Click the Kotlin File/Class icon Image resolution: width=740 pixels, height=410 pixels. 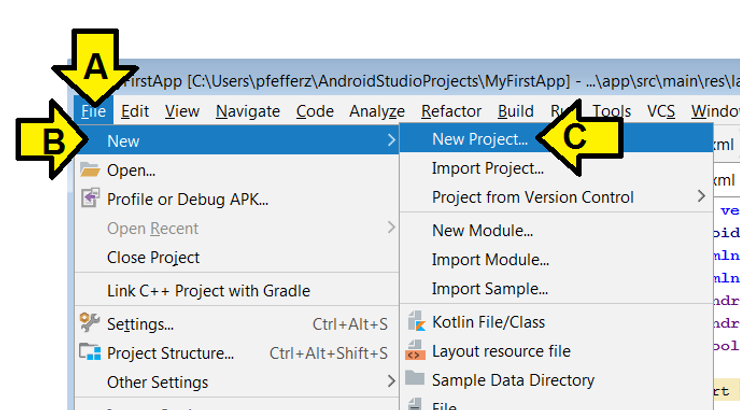click(x=415, y=322)
